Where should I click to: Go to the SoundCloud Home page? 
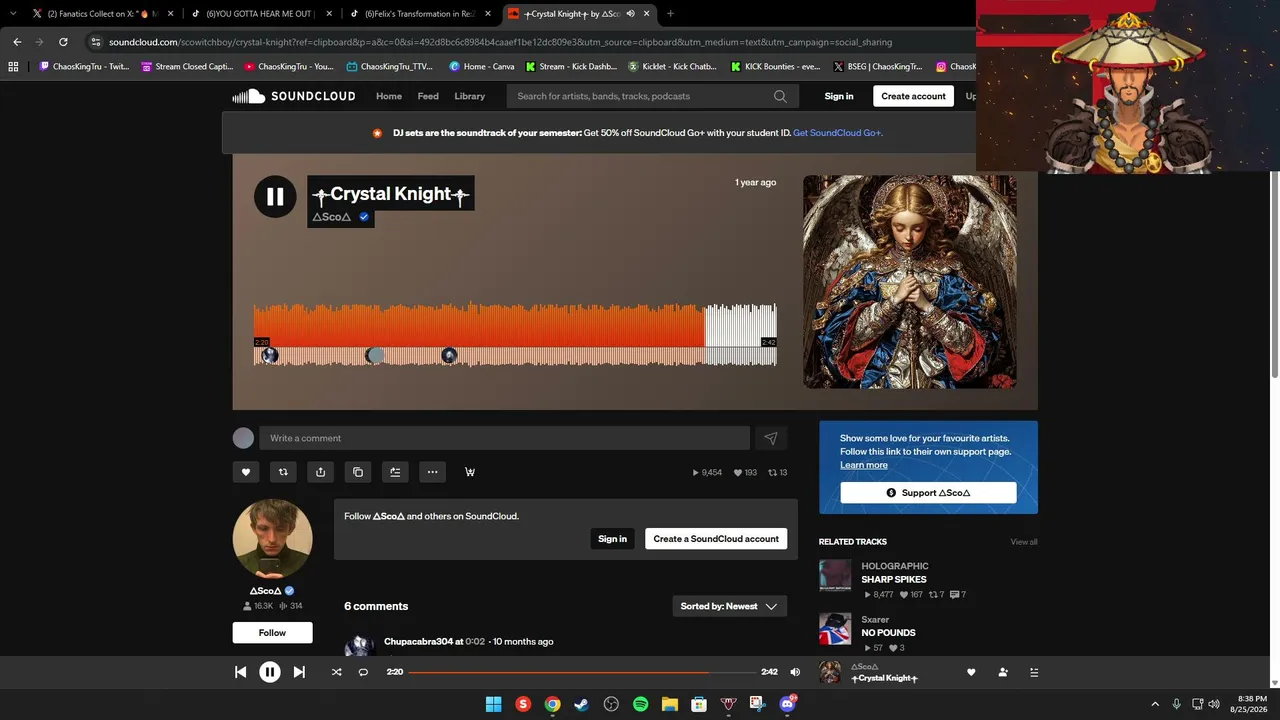(x=389, y=96)
